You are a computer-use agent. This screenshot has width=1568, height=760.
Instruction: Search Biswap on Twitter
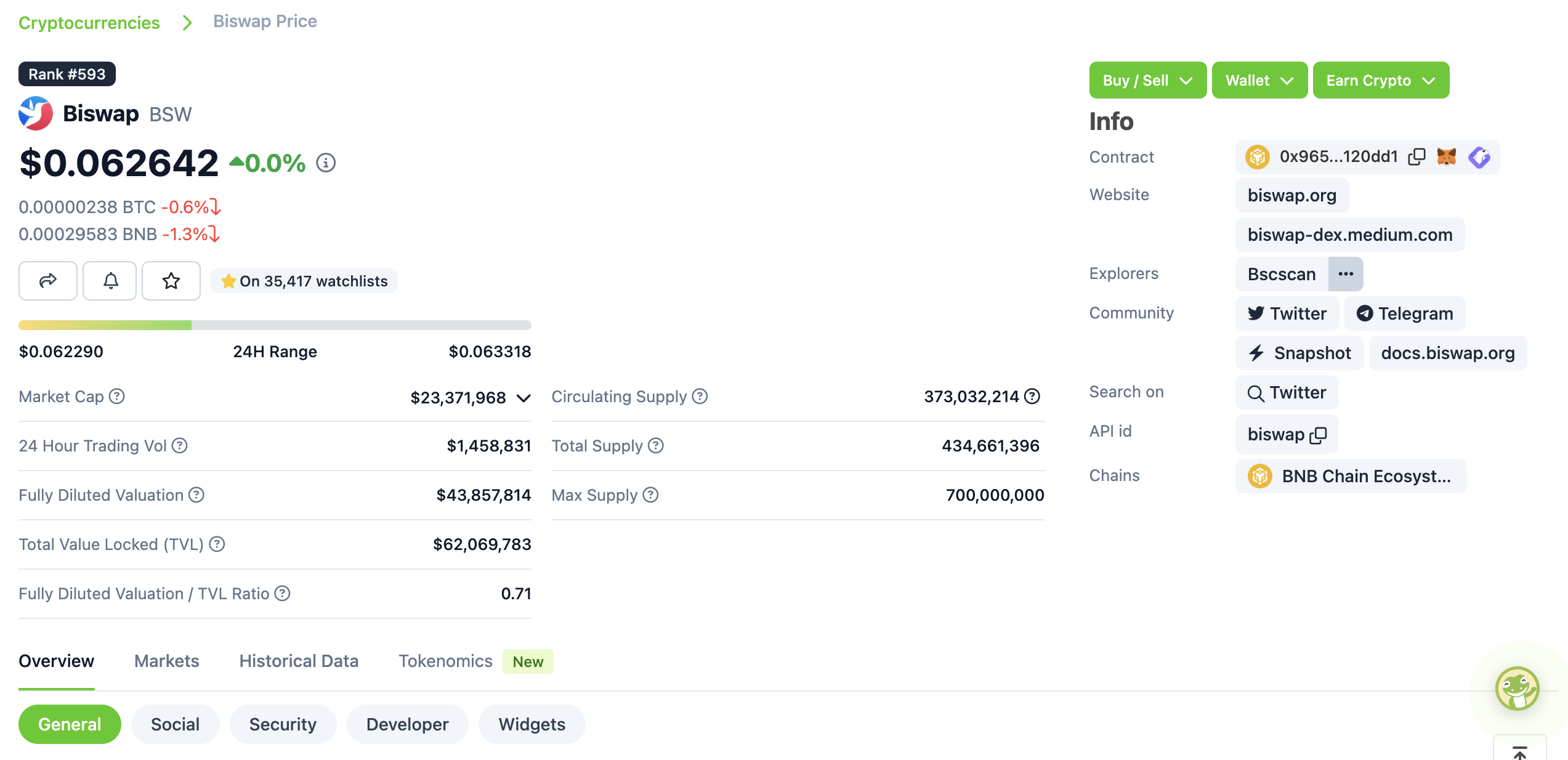(x=1287, y=392)
